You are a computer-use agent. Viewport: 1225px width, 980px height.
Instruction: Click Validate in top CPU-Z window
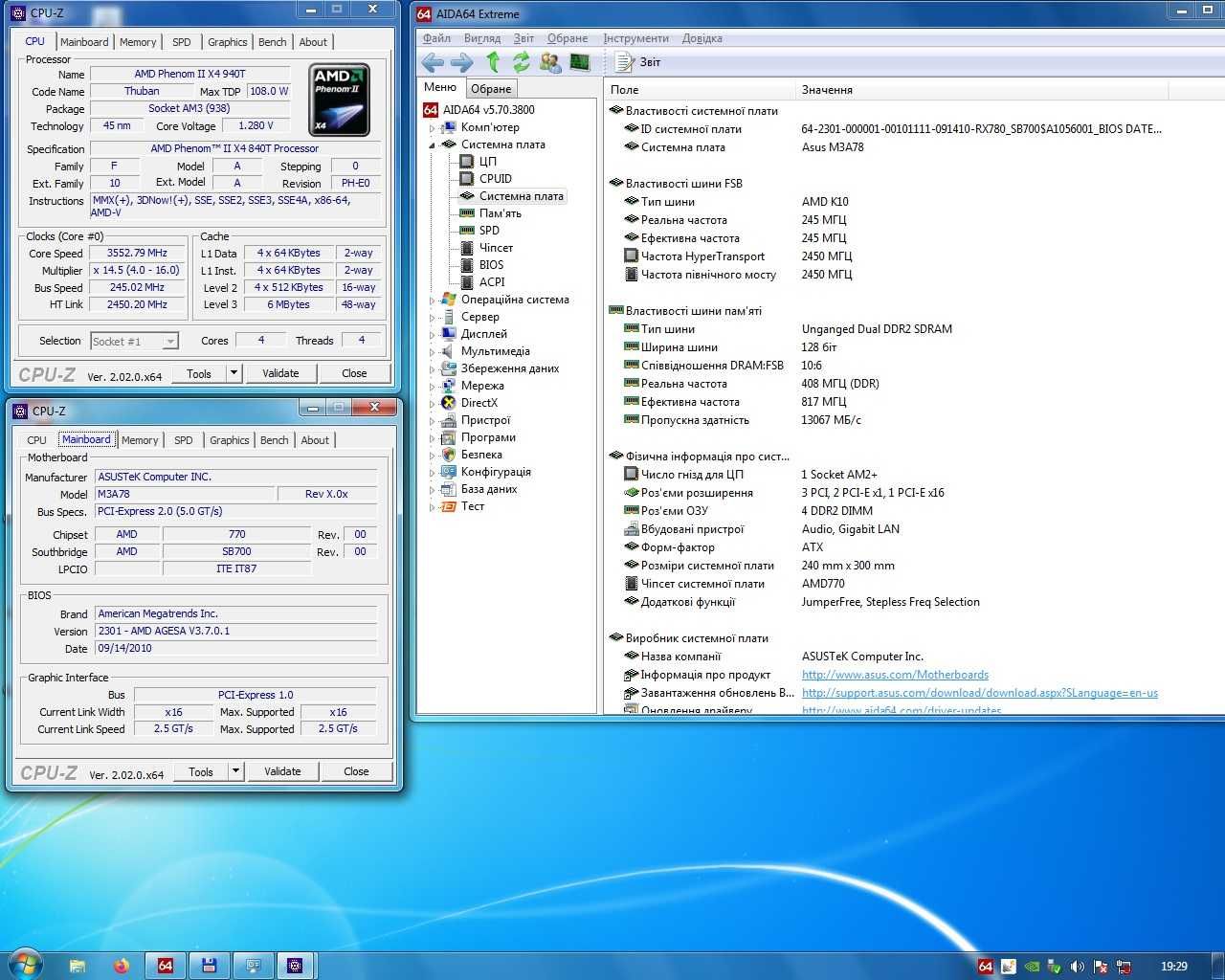point(280,373)
